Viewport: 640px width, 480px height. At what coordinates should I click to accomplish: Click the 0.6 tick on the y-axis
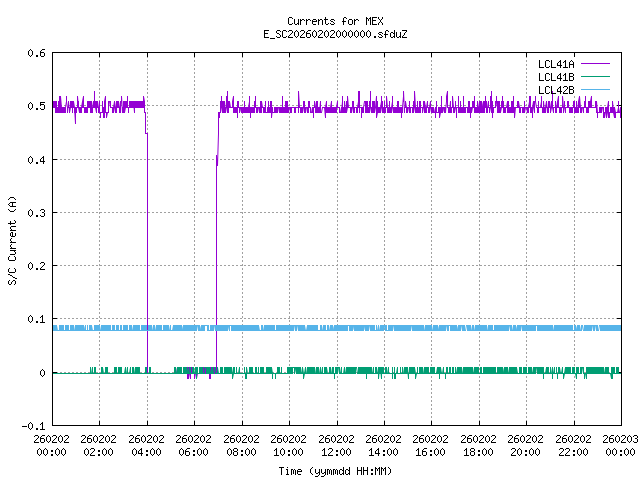35,54
